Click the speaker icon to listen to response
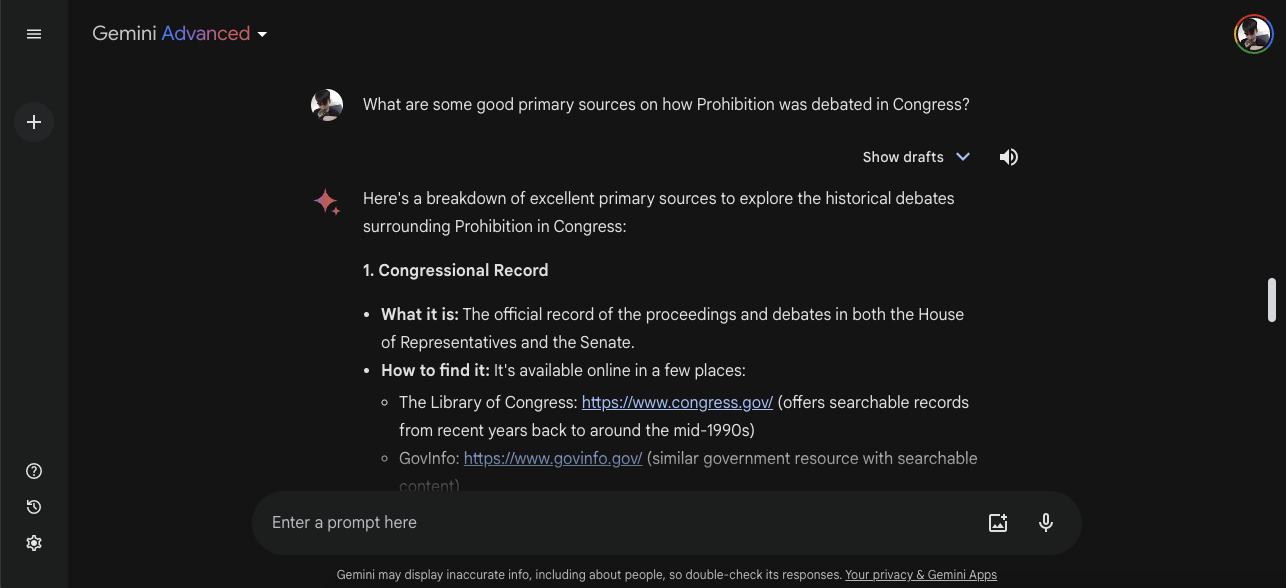1286x588 pixels. point(1009,157)
